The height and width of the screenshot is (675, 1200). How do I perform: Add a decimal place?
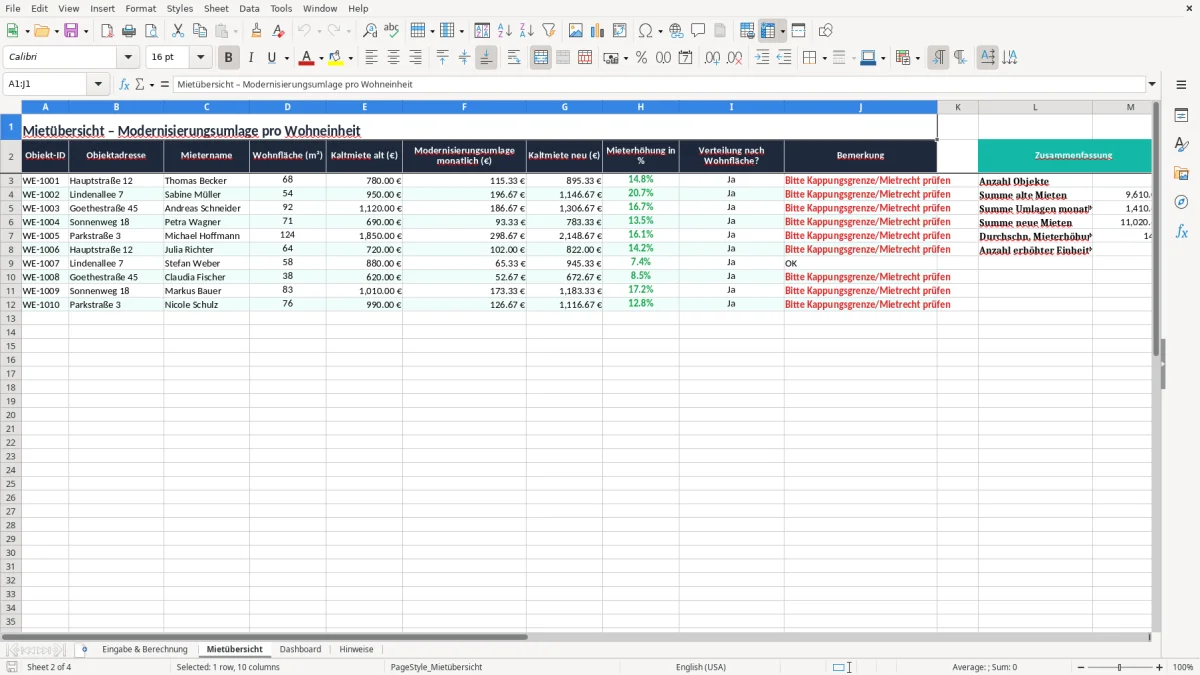coord(713,58)
